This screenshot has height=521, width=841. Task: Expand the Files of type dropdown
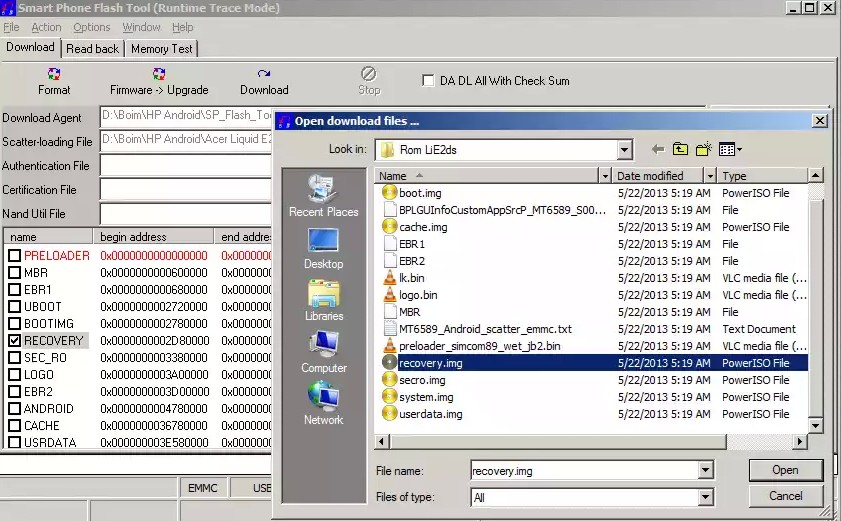point(706,497)
